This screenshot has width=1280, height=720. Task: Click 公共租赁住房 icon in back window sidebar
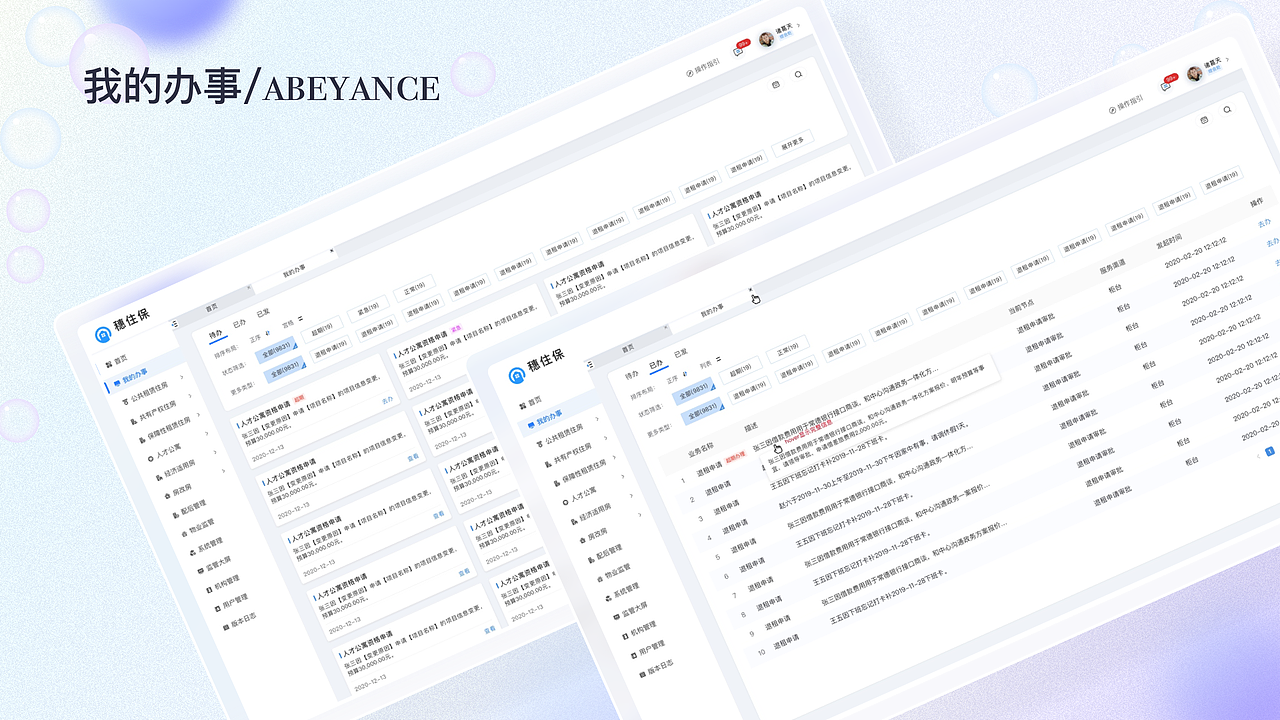tap(125, 401)
